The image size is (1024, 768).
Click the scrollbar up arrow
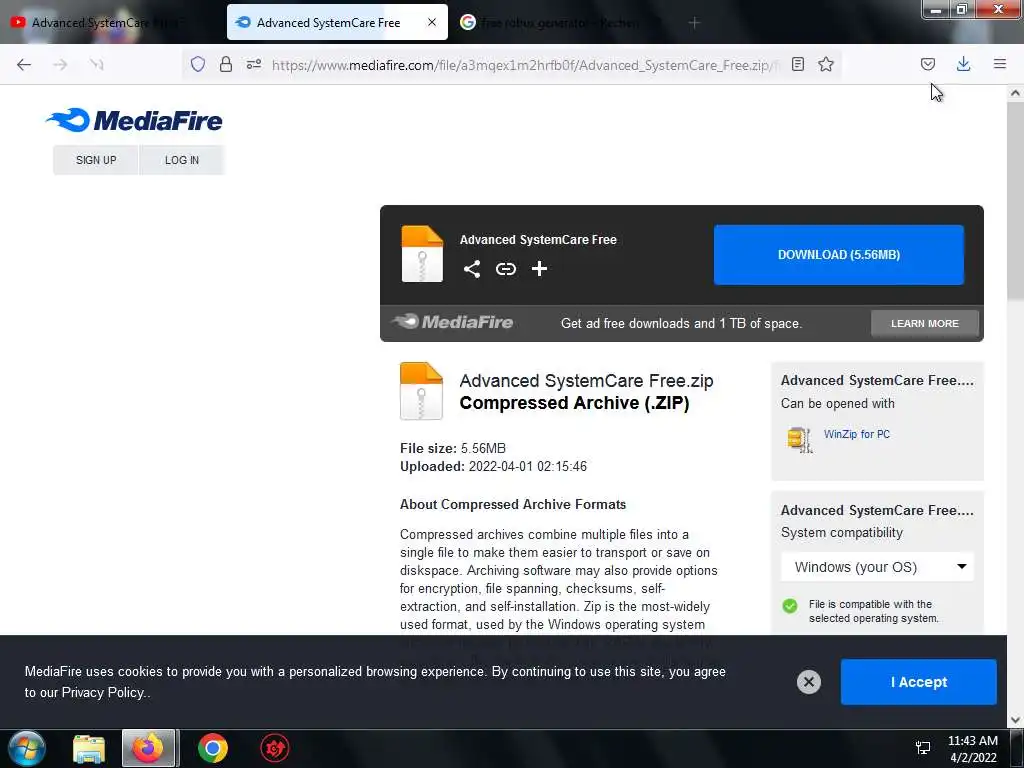1015,93
